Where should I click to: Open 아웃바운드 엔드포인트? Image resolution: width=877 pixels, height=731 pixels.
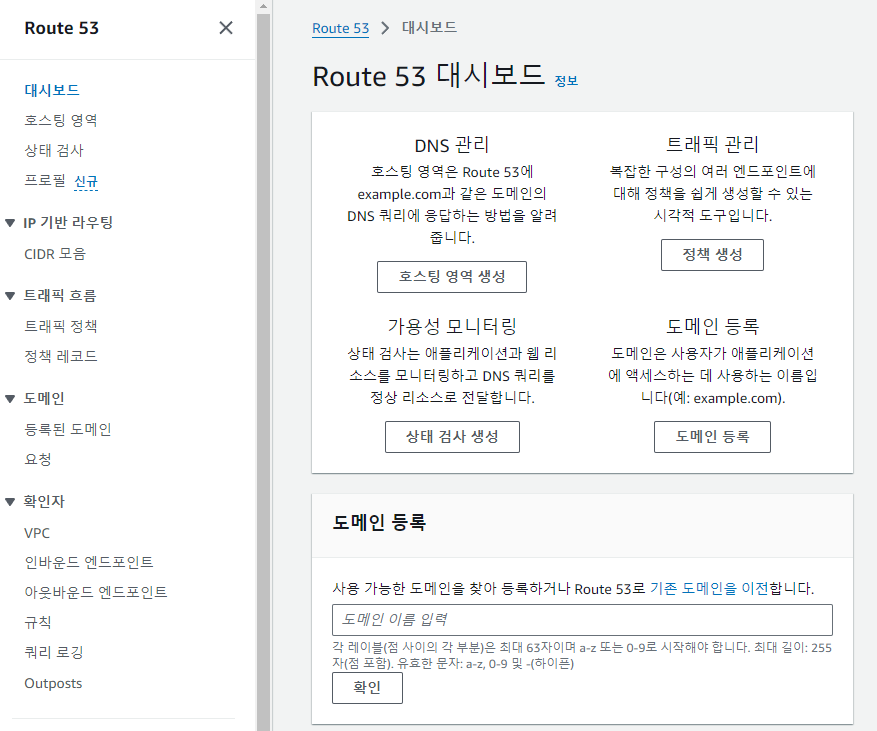point(96,592)
